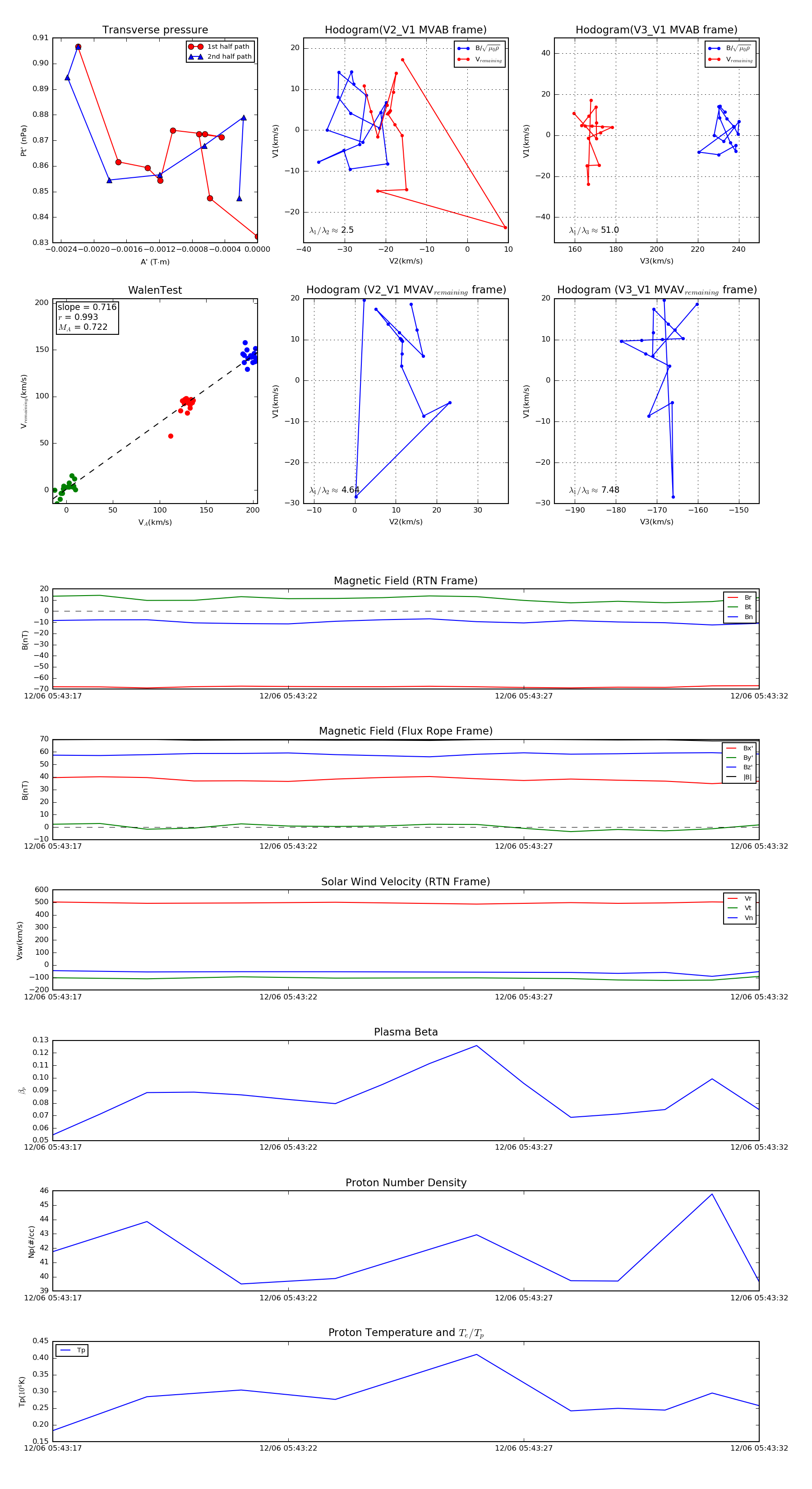The image size is (812, 1489).
Task: Select the 'Bt' legend entry
Action: (x=740, y=607)
